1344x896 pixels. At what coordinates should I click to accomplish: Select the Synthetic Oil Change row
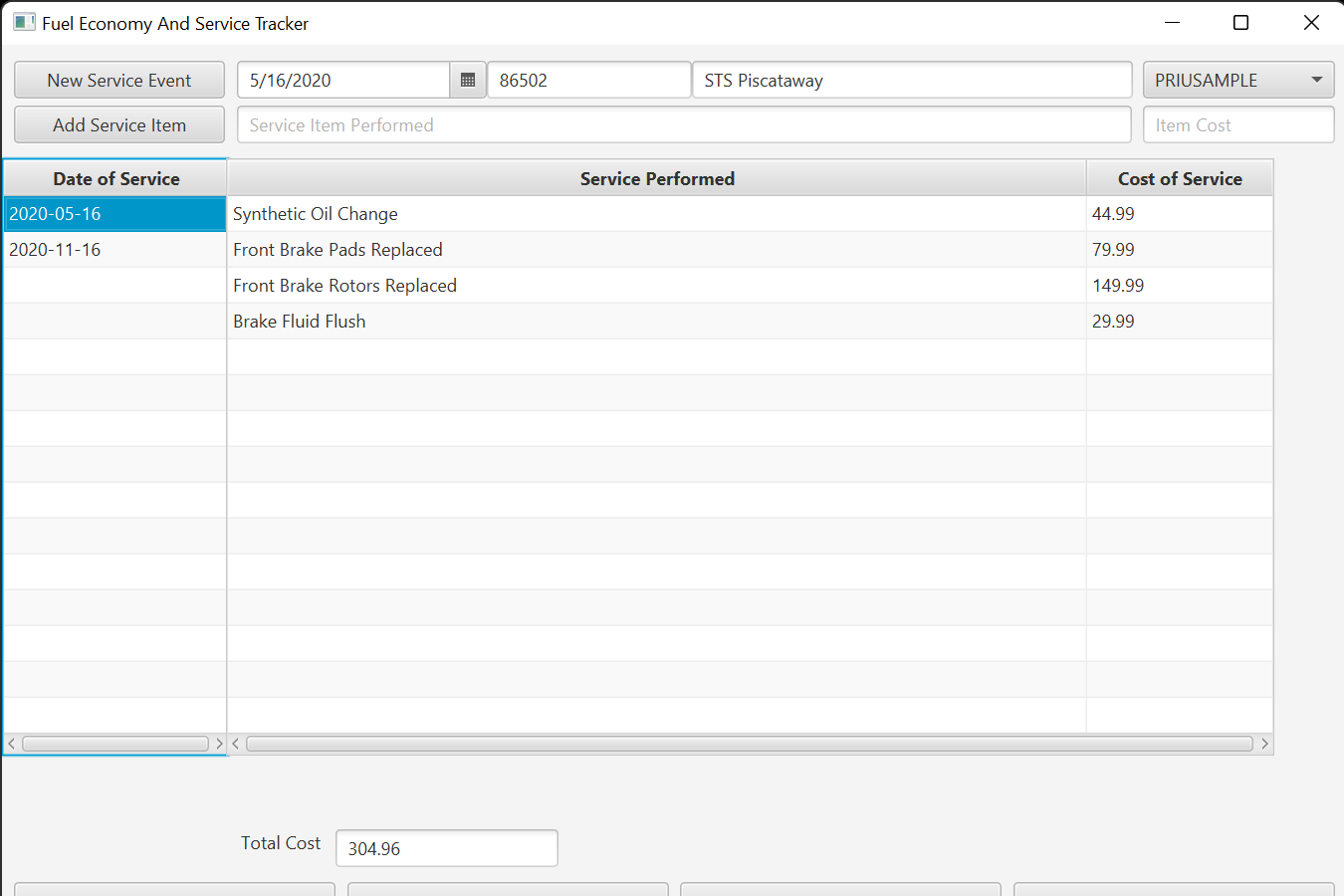pyautogui.click(x=750, y=214)
